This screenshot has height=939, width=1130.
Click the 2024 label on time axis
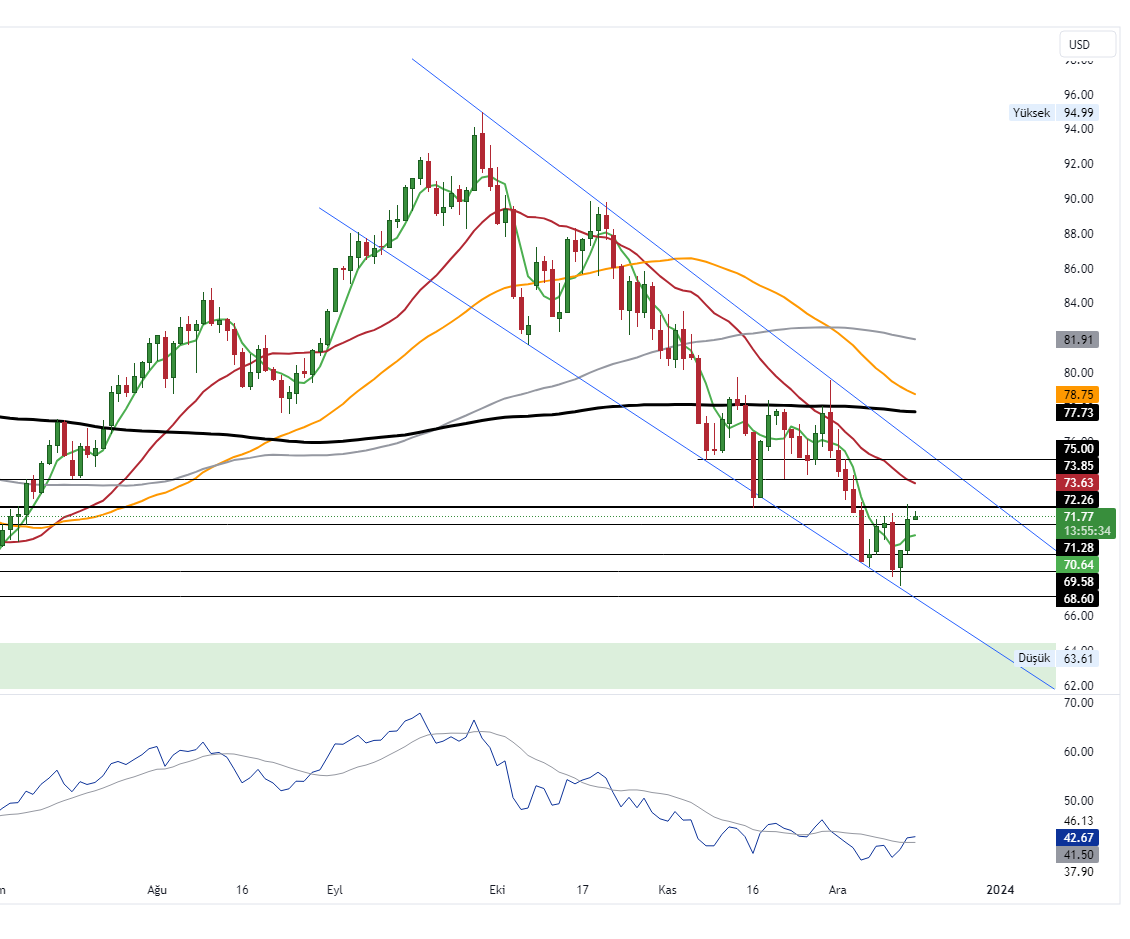(x=1000, y=889)
